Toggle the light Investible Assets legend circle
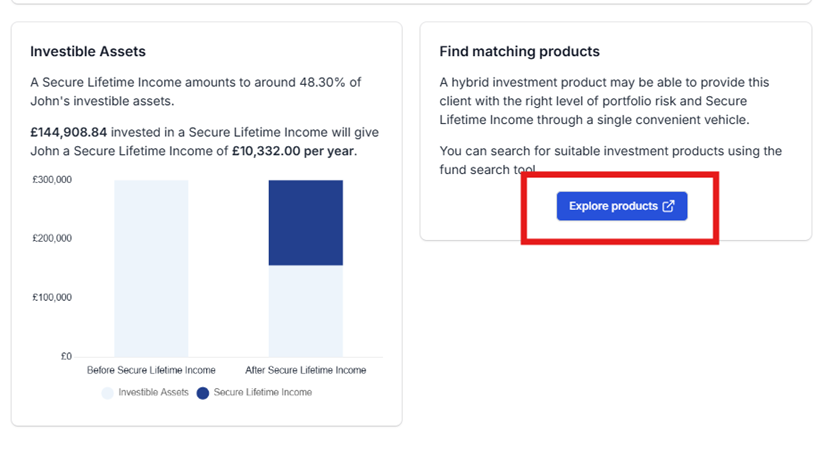The width and height of the screenshot is (832, 456). point(107,393)
